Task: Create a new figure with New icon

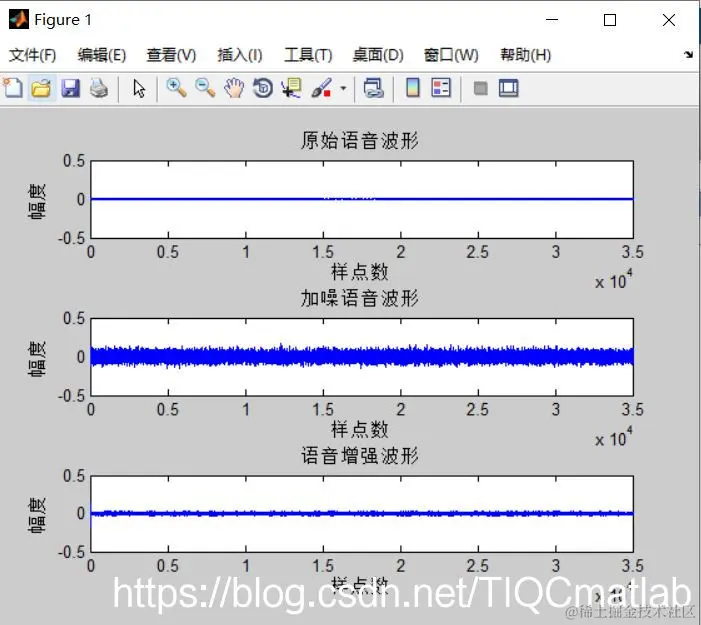Action: coord(13,88)
